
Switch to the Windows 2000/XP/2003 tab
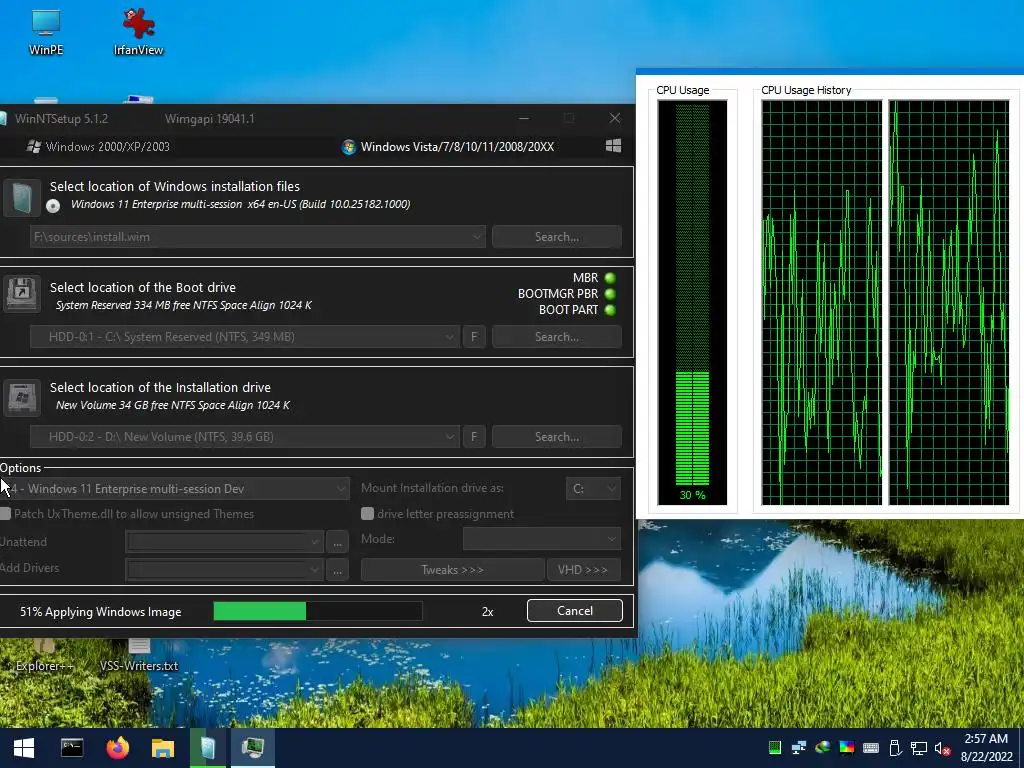point(98,146)
